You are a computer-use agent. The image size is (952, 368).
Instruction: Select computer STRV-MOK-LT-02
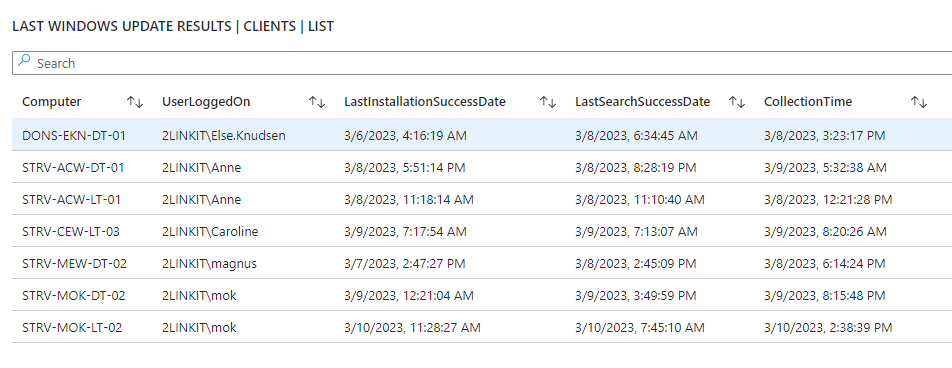coord(72,329)
